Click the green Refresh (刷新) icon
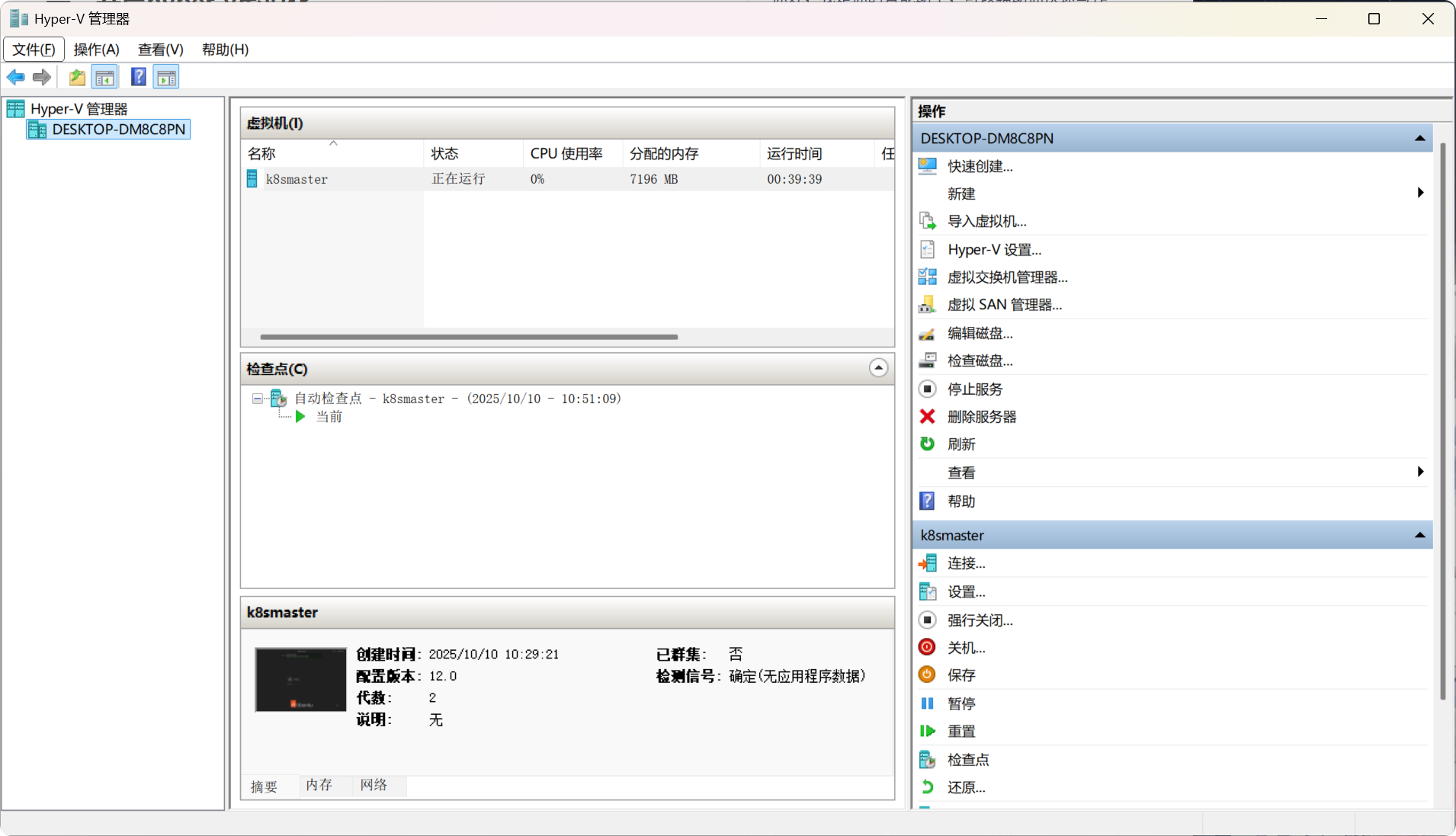The height and width of the screenshot is (836, 1456). [927, 444]
